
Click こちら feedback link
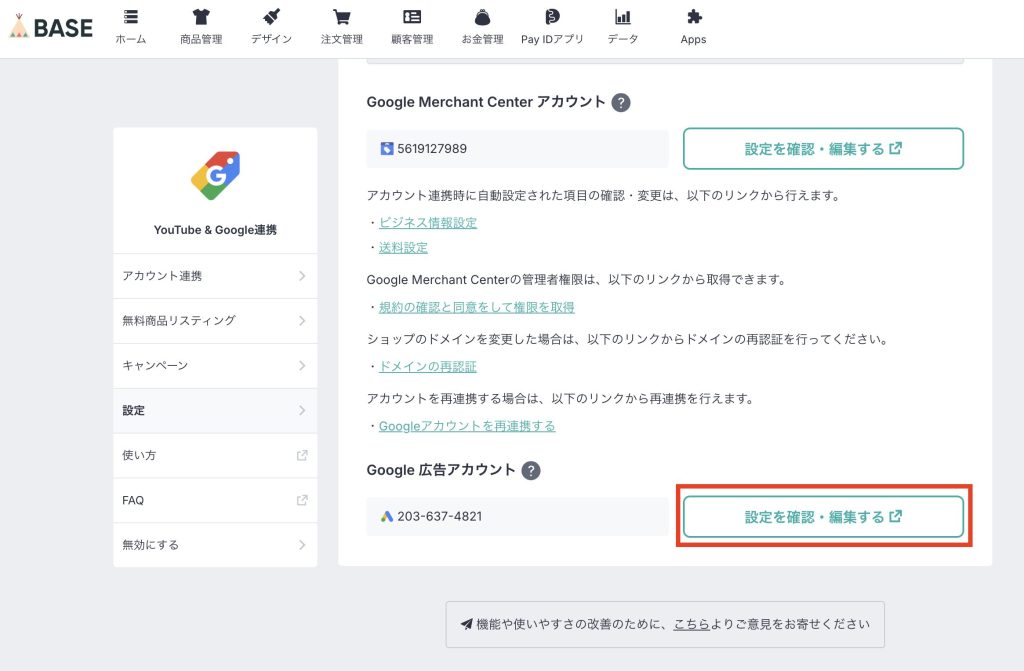(x=692, y=625)
